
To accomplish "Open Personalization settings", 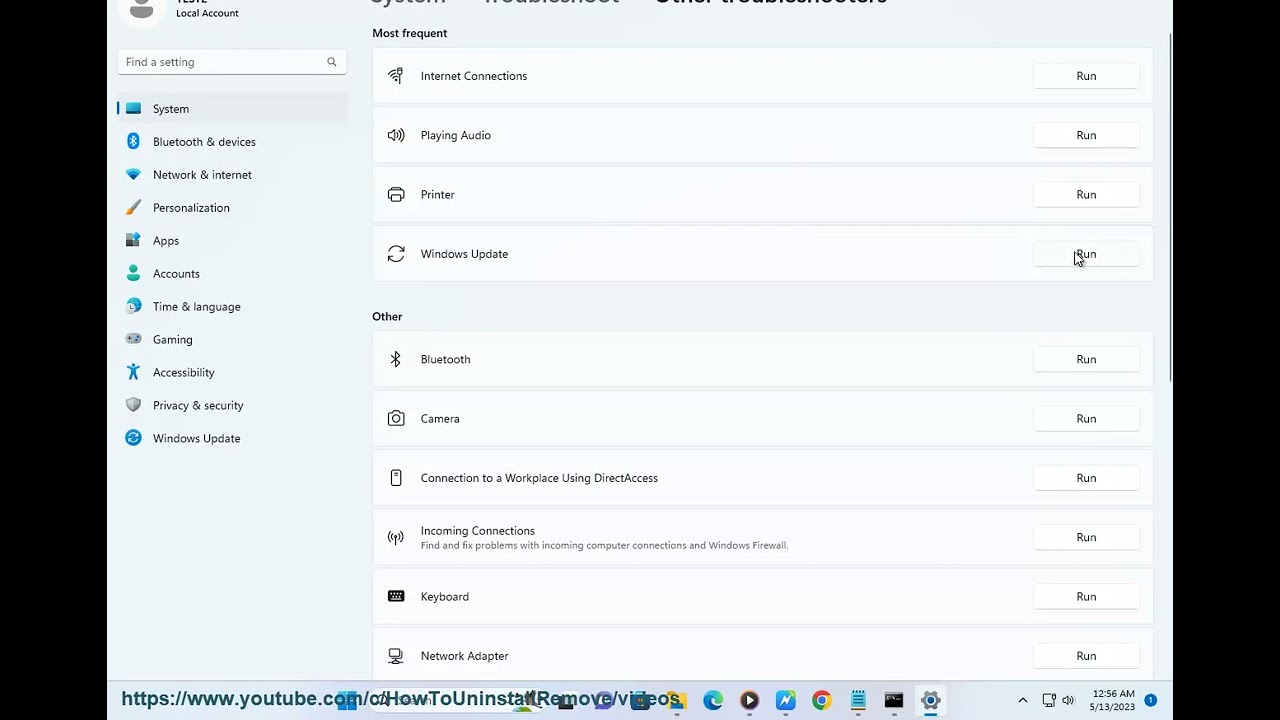I will [x=232, y=207].
